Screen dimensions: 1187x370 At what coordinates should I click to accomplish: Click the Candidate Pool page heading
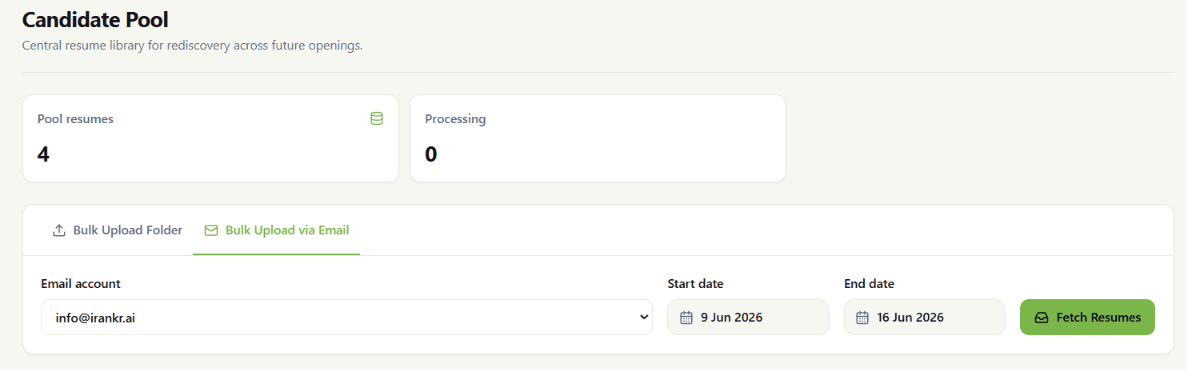pyautogui.click(x=95, y=20)
